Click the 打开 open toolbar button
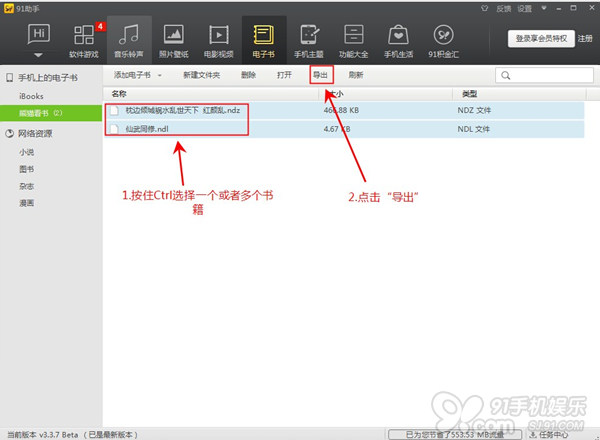600x440 pixels. 284,75
